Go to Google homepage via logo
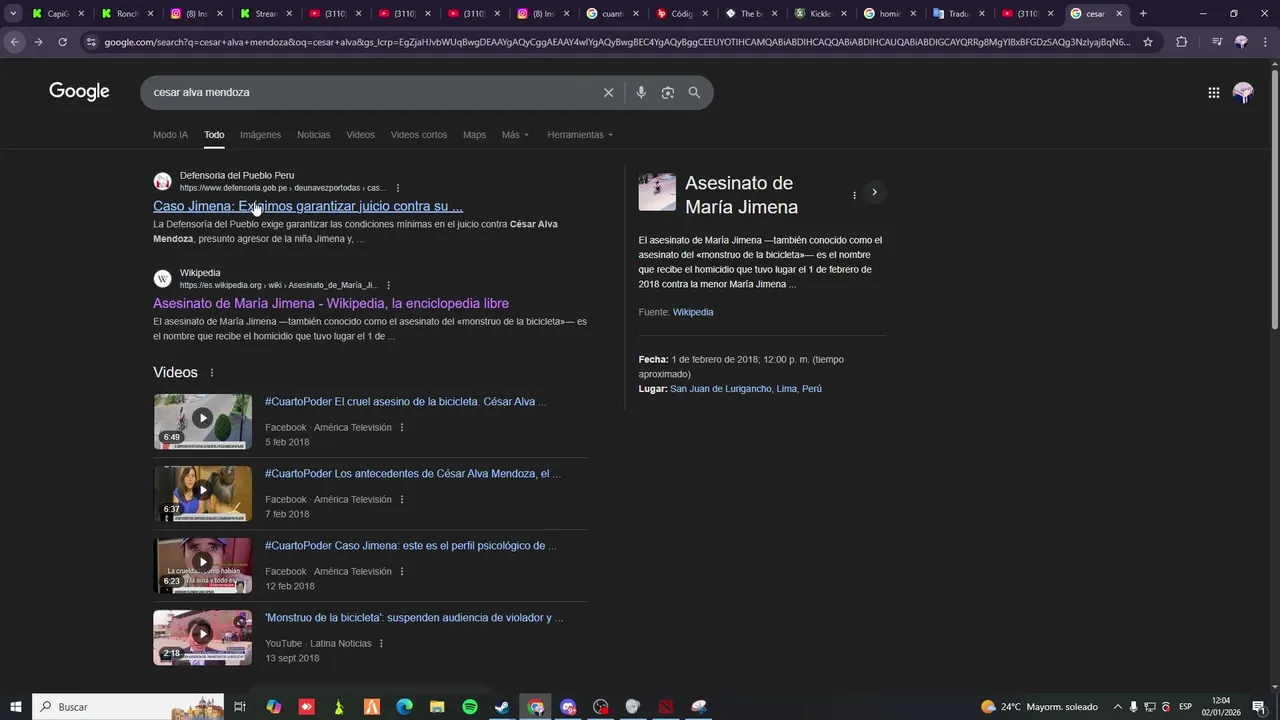 point(79,91)
